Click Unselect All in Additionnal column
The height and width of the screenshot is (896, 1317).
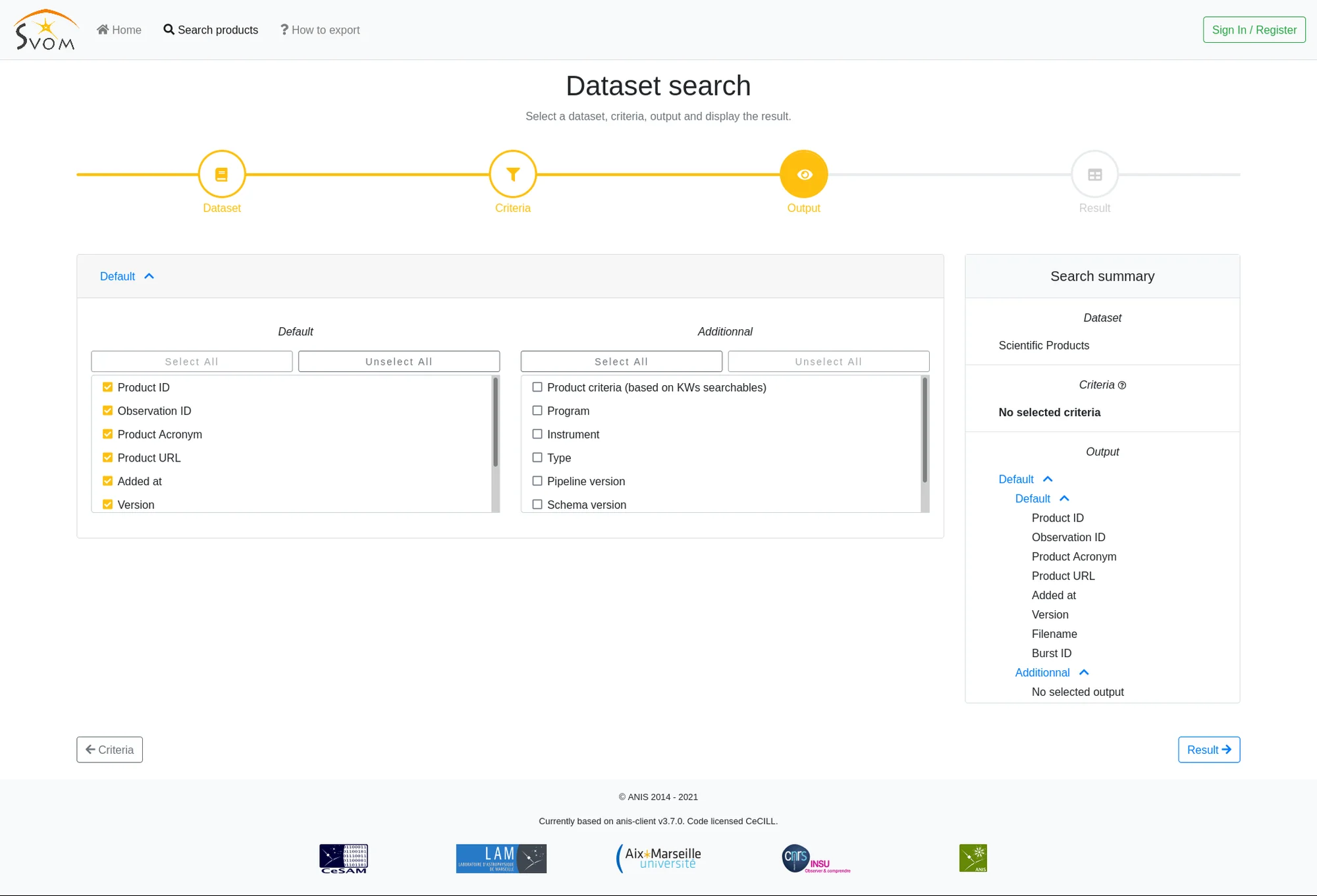pos(828,361)
